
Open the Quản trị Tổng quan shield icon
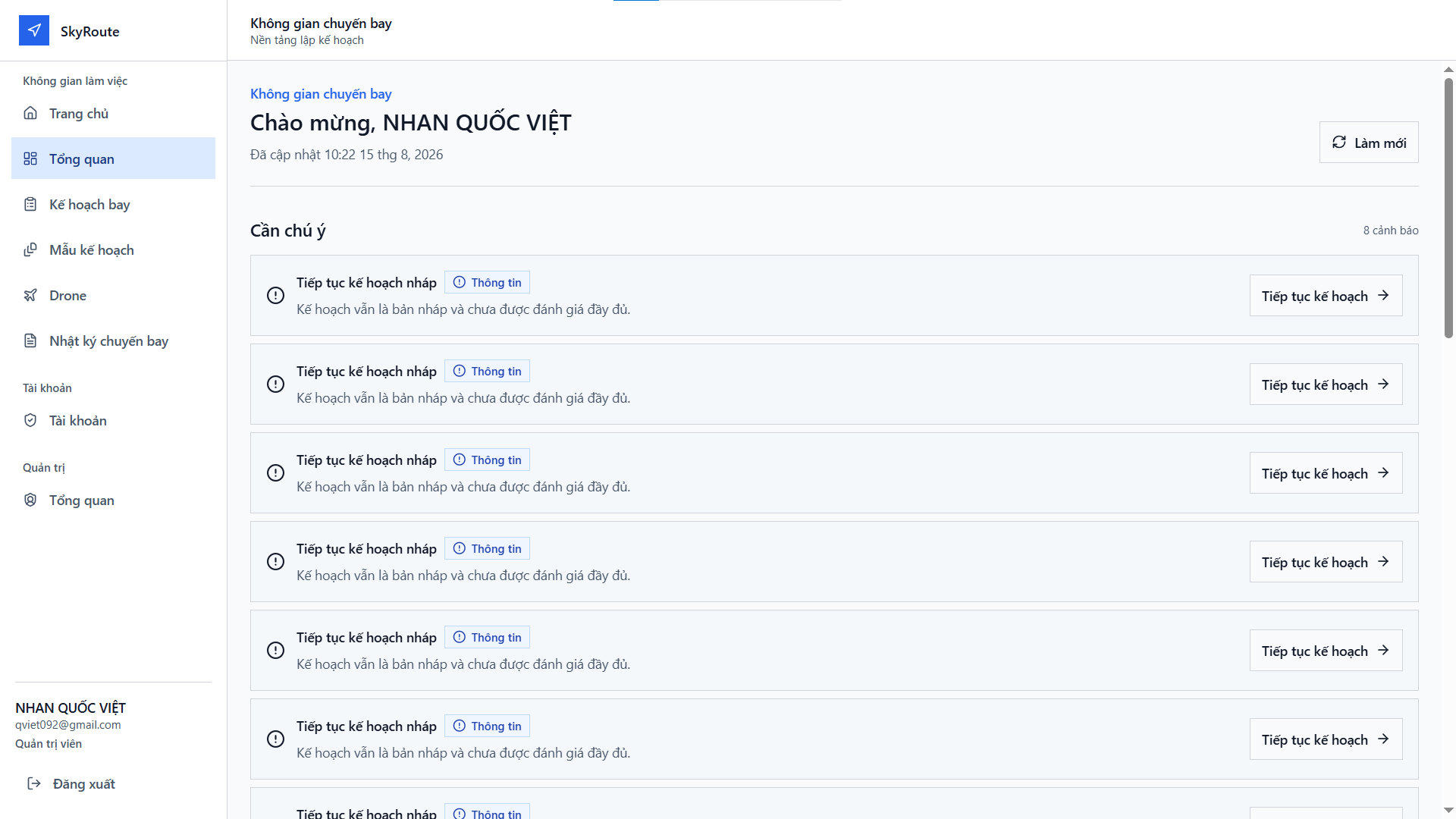tap(30, 500)
